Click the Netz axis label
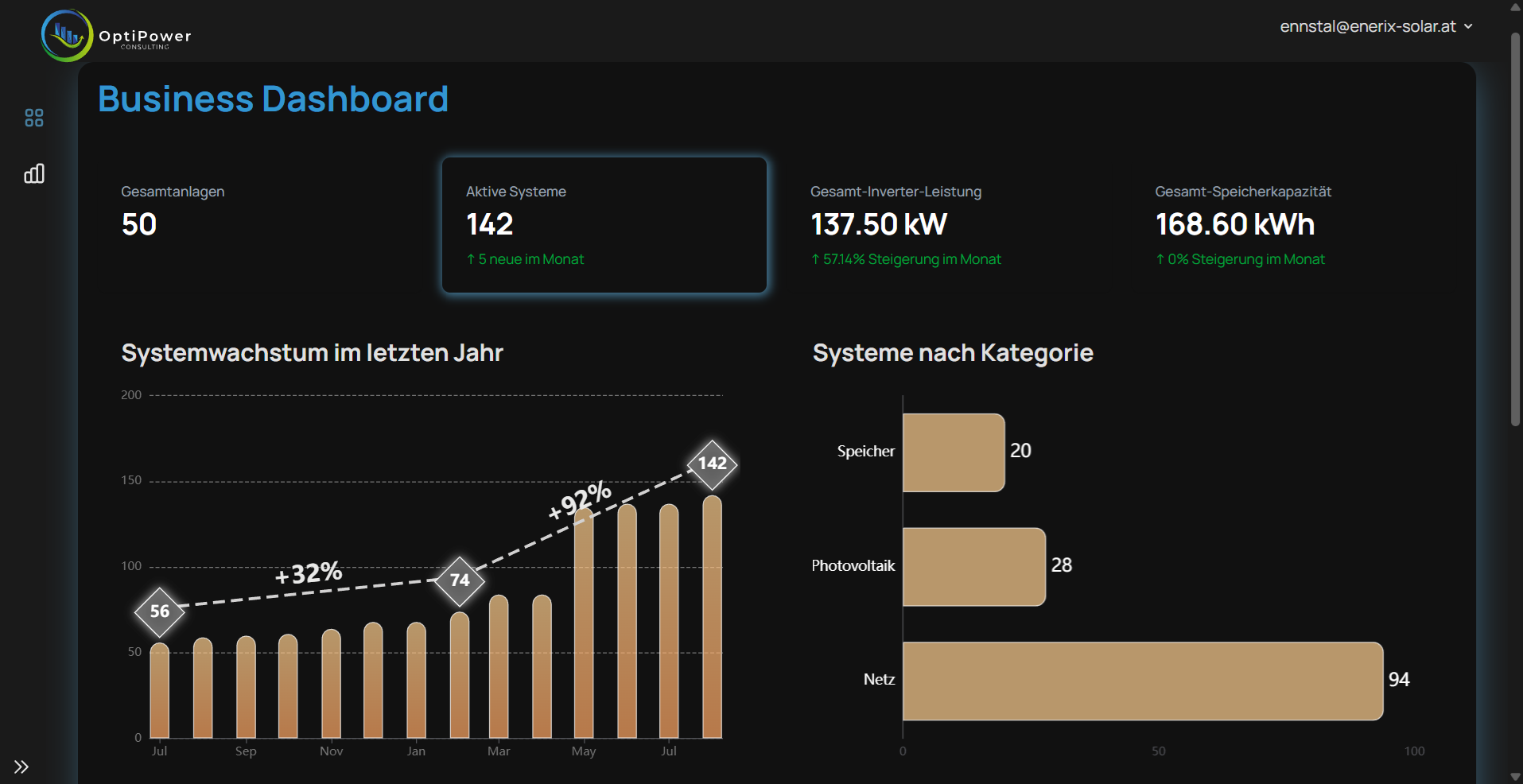The image size is (1523, 784). coord(880,680)
